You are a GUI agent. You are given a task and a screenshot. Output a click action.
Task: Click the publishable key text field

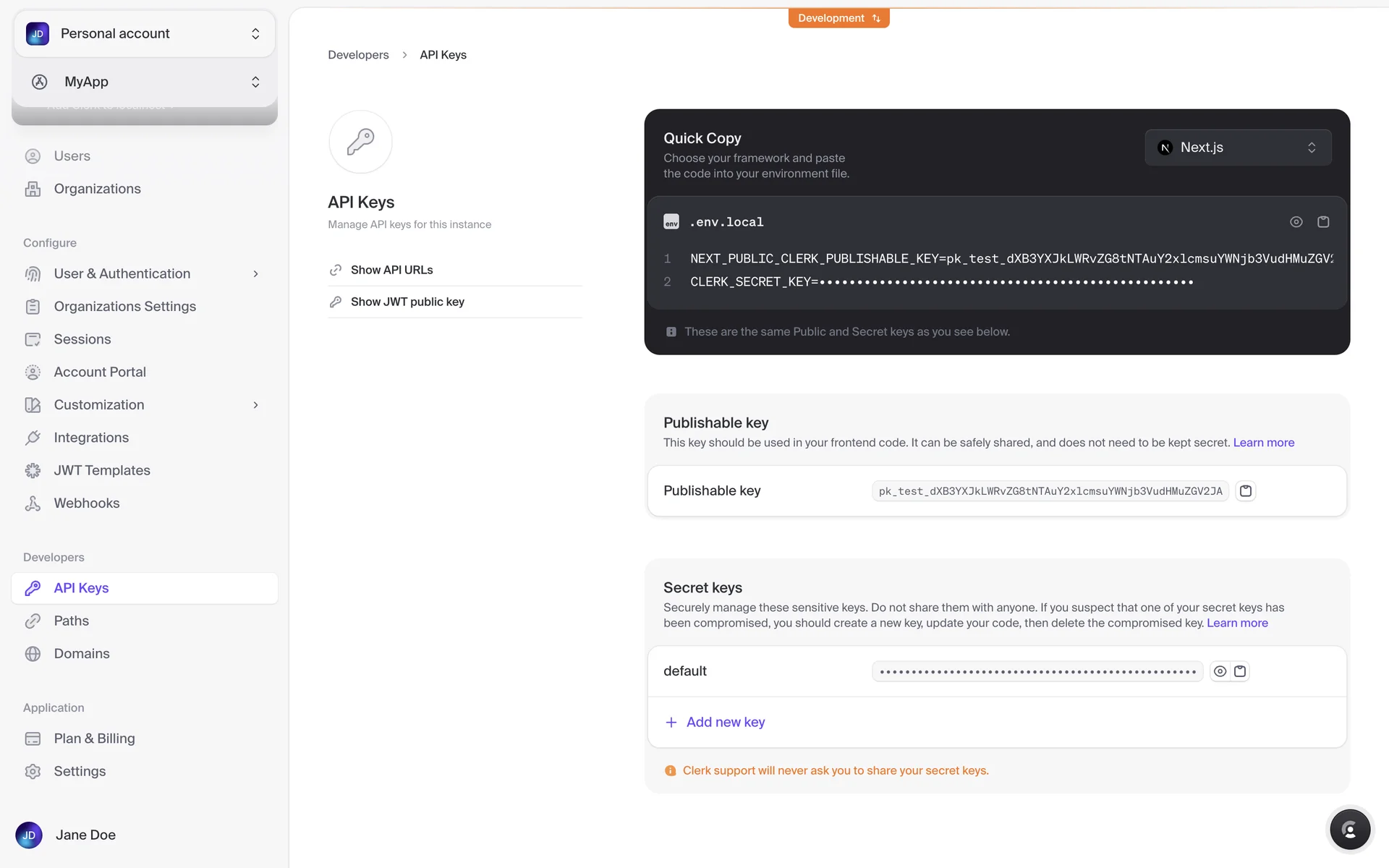coord(1050,491)
